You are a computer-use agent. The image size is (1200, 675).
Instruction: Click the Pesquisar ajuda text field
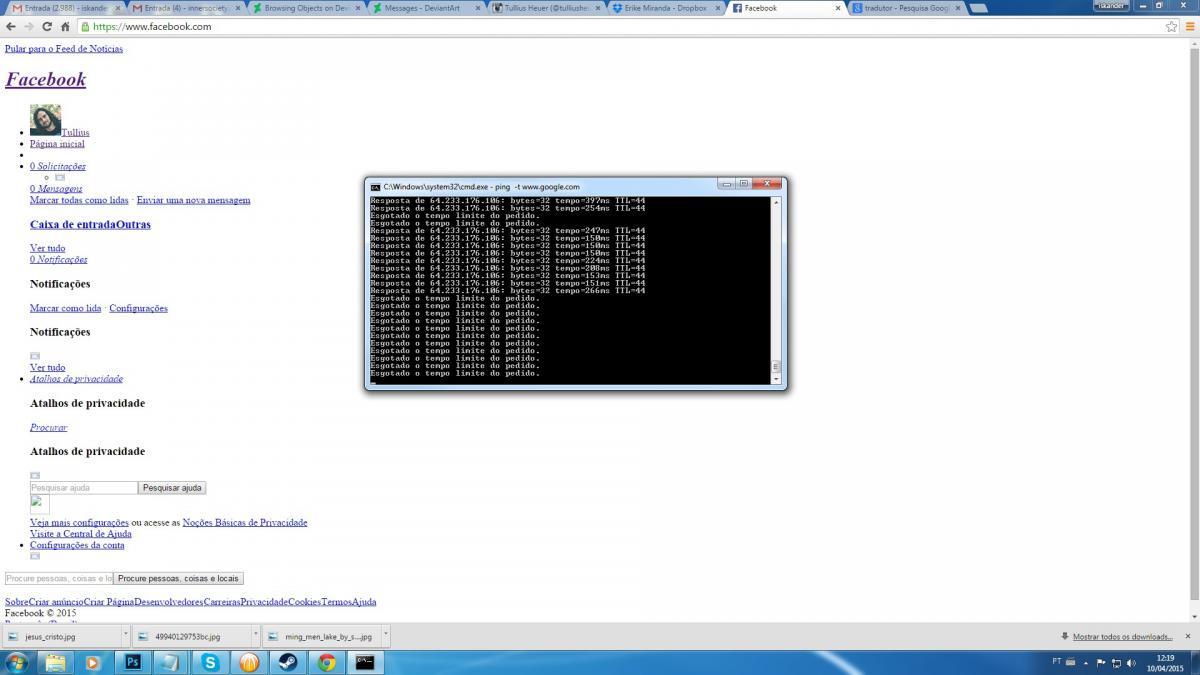pyautogui.click(x=84, y=488)
